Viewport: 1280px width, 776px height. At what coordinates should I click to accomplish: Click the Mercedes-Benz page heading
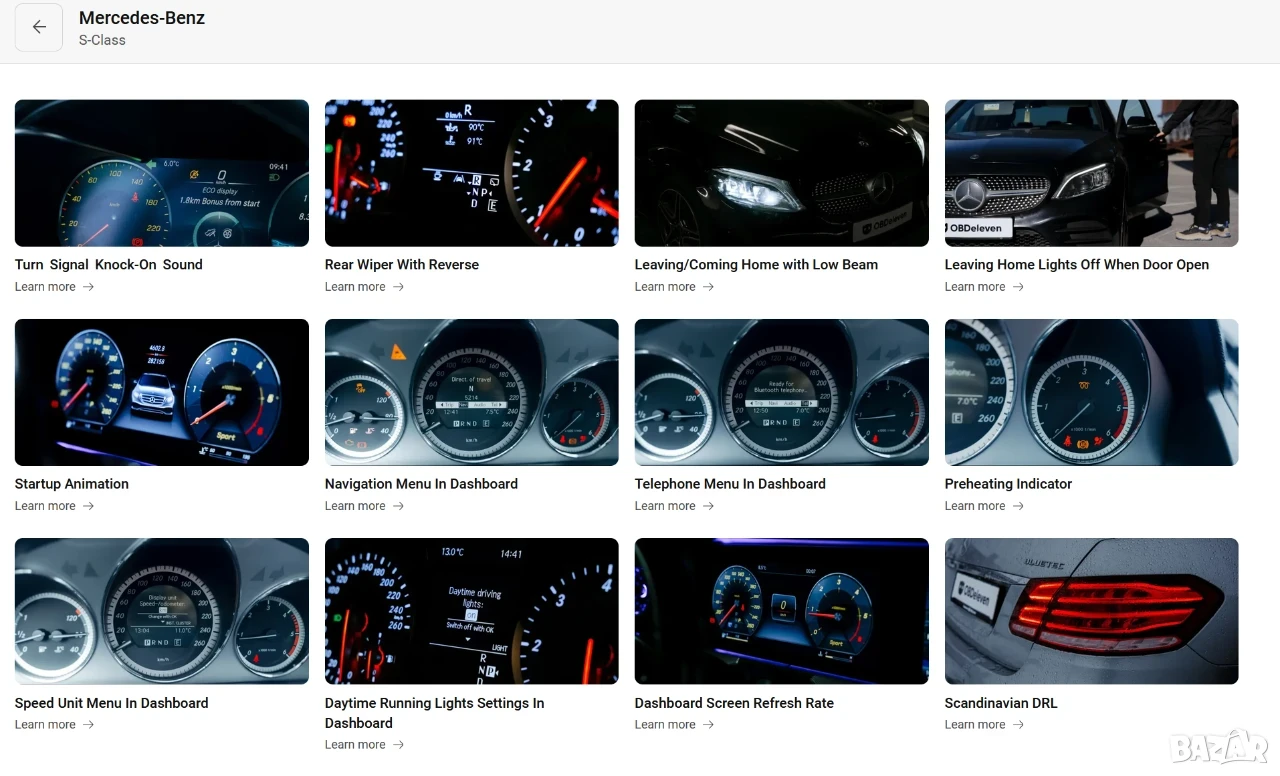[142, 18]
